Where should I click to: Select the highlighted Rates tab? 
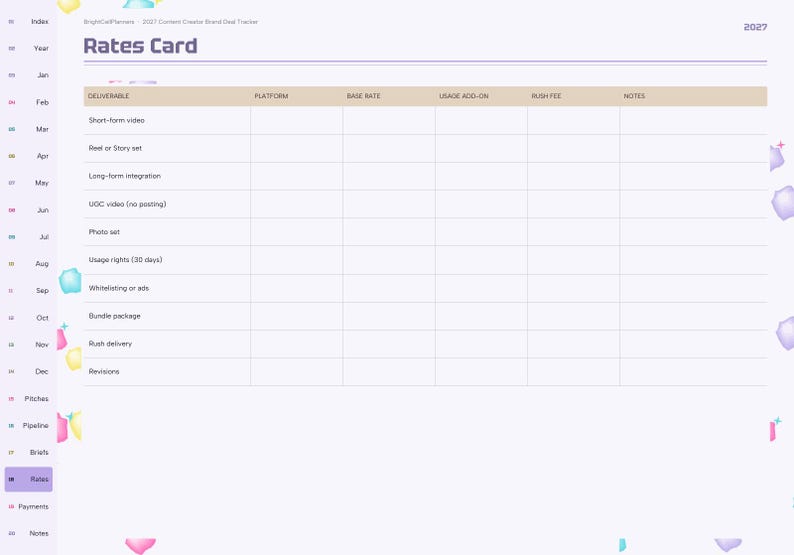pyautogui.click(x=28, y=479)
